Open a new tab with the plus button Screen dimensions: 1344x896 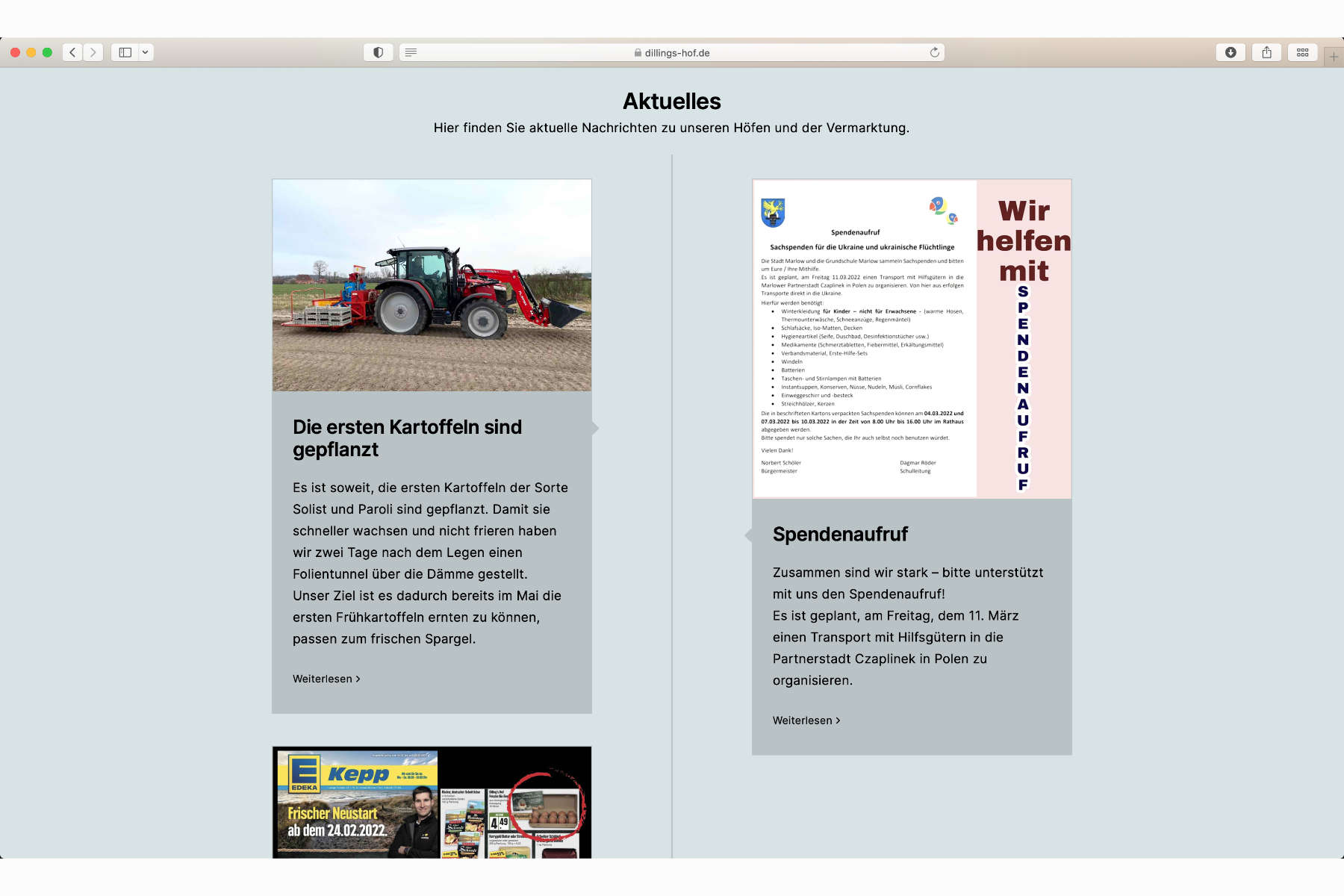tap(1334, 52)
